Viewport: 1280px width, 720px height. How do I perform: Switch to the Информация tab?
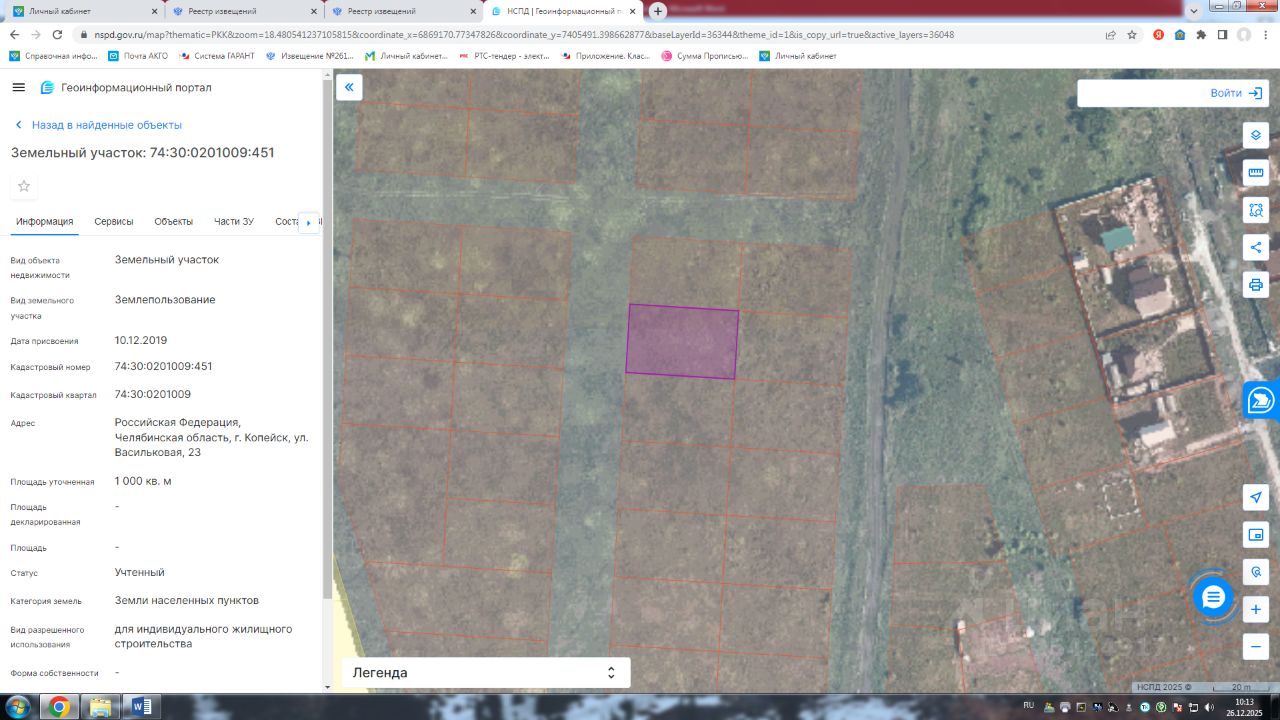click(44, 222)
